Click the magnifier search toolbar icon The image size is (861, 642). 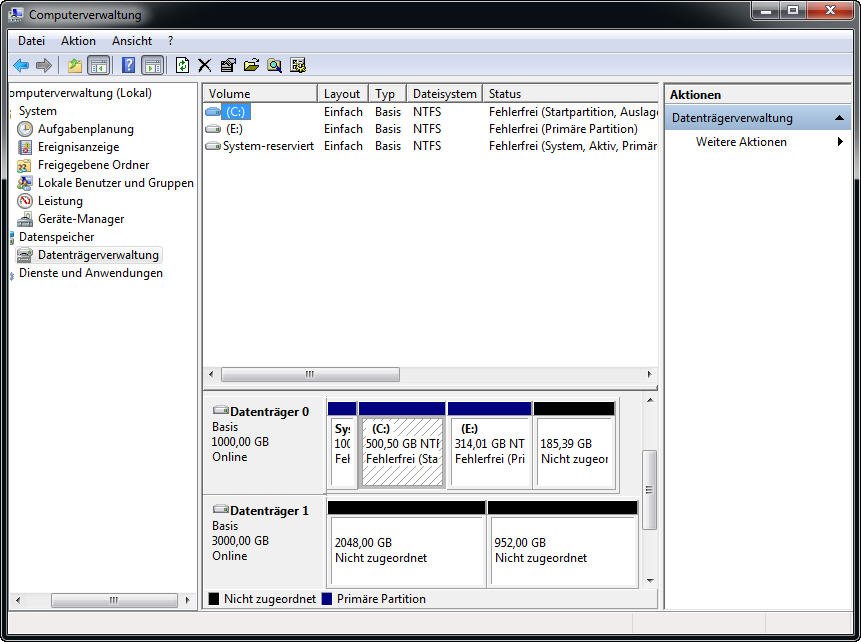(274, 66)
